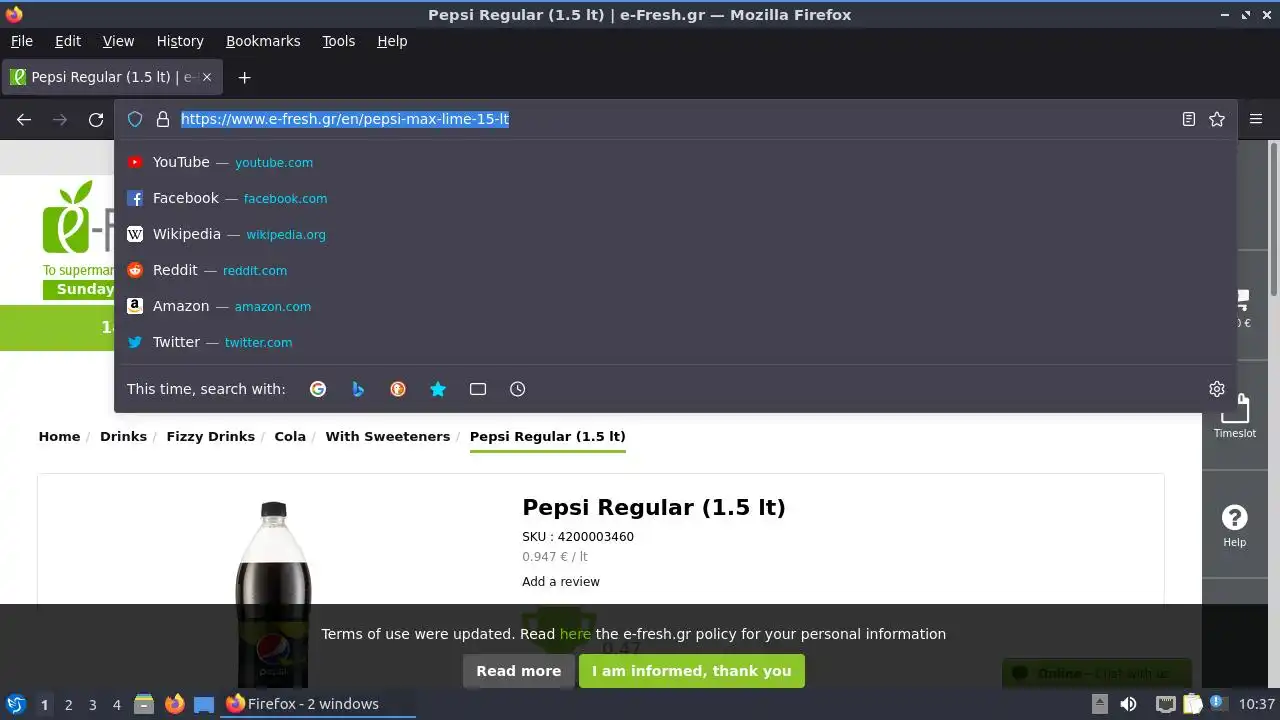Open the Help question-mark sidebar icon
This screenshot has width=1280, height=720.
click(1235, 525)
